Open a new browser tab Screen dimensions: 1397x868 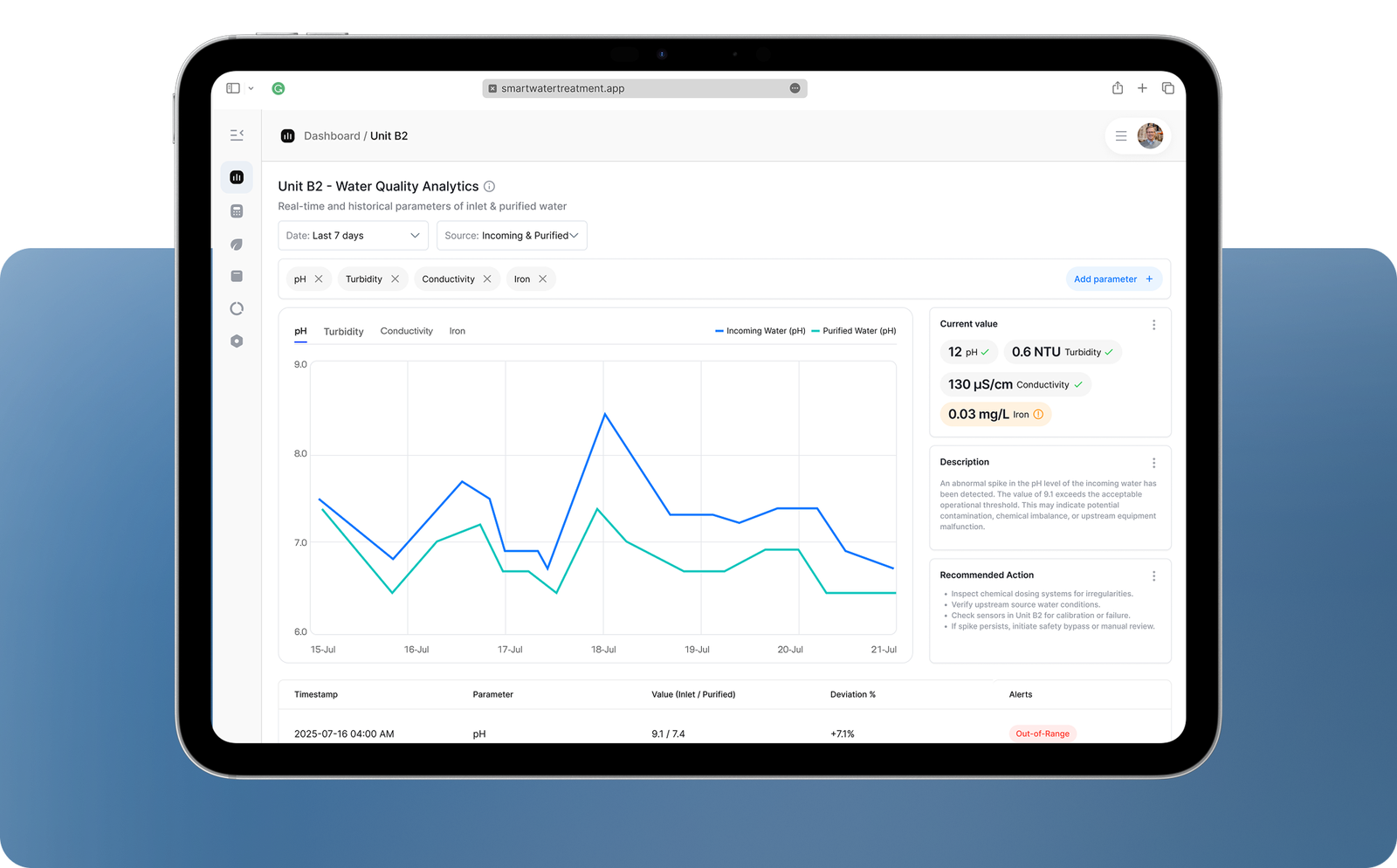[1142, 88]
